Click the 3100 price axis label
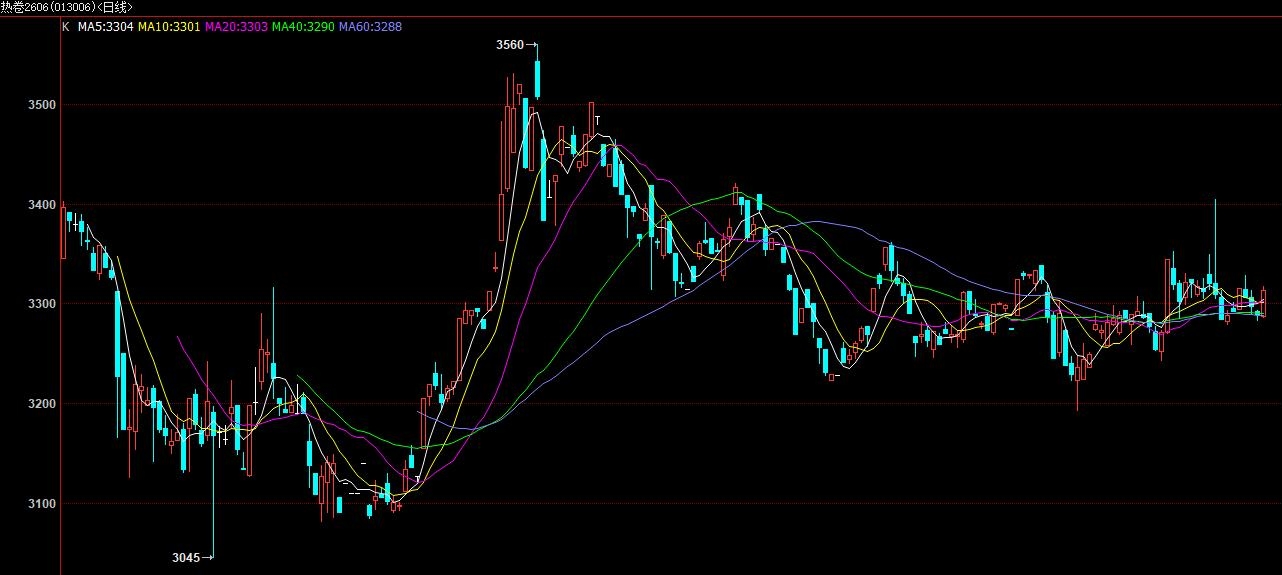This screenshot has width=1282, height=575. 40,504
